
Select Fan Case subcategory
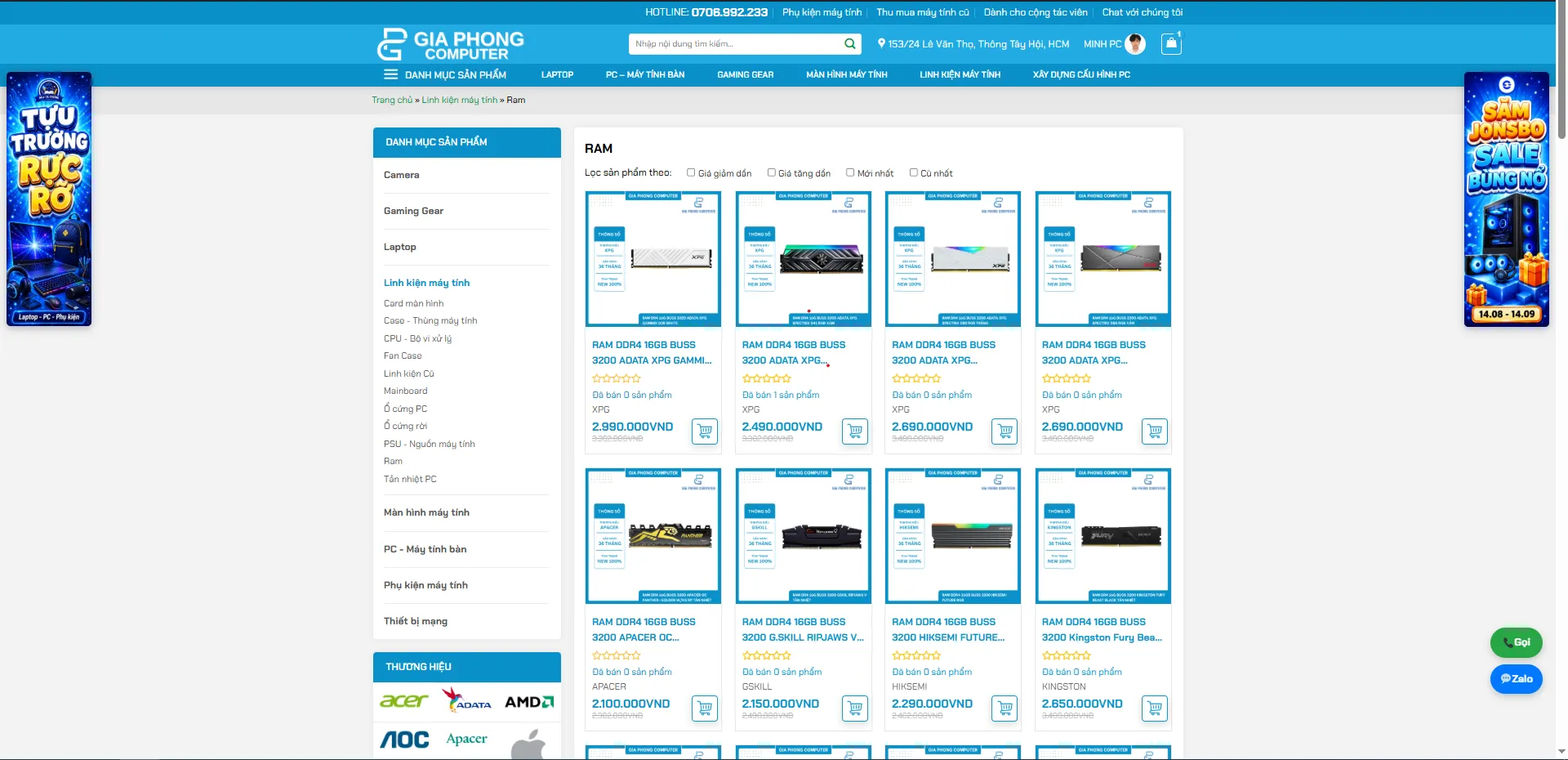[403, 355]
